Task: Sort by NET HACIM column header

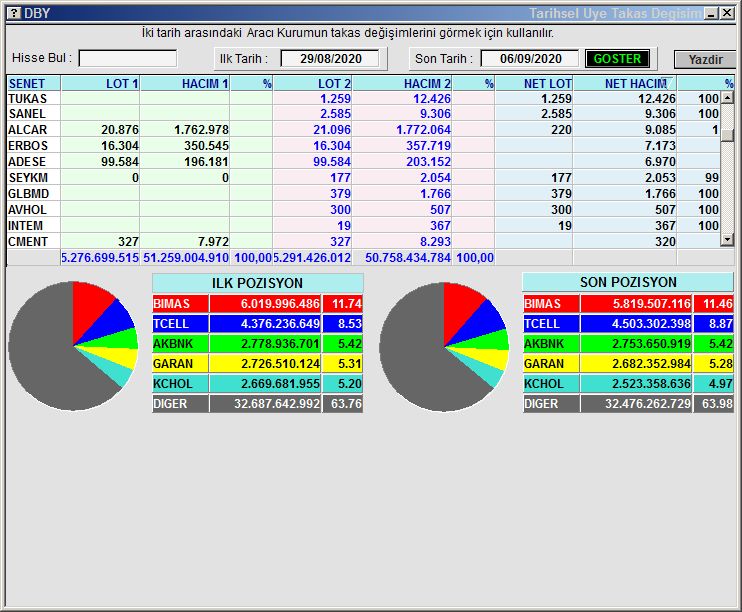Action: pyautogui.click(x=625, y=83)
